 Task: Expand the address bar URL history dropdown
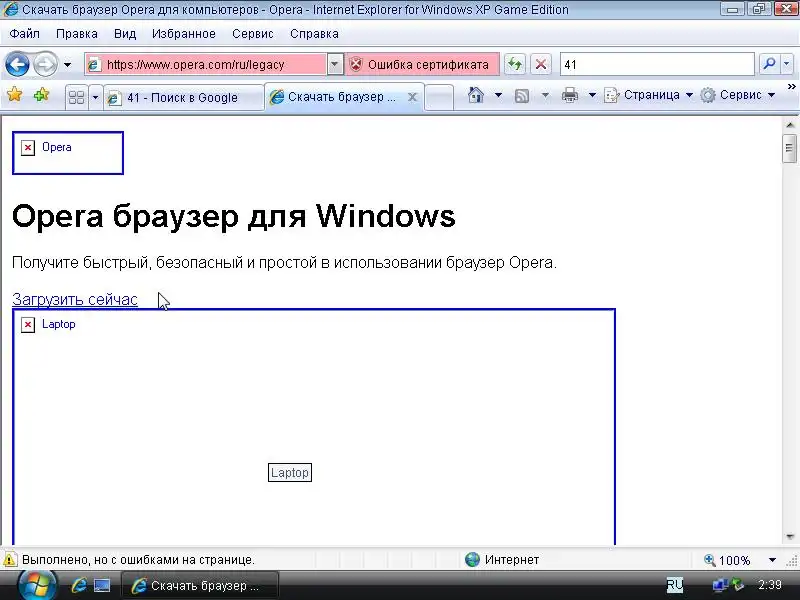tap(335, 65)
